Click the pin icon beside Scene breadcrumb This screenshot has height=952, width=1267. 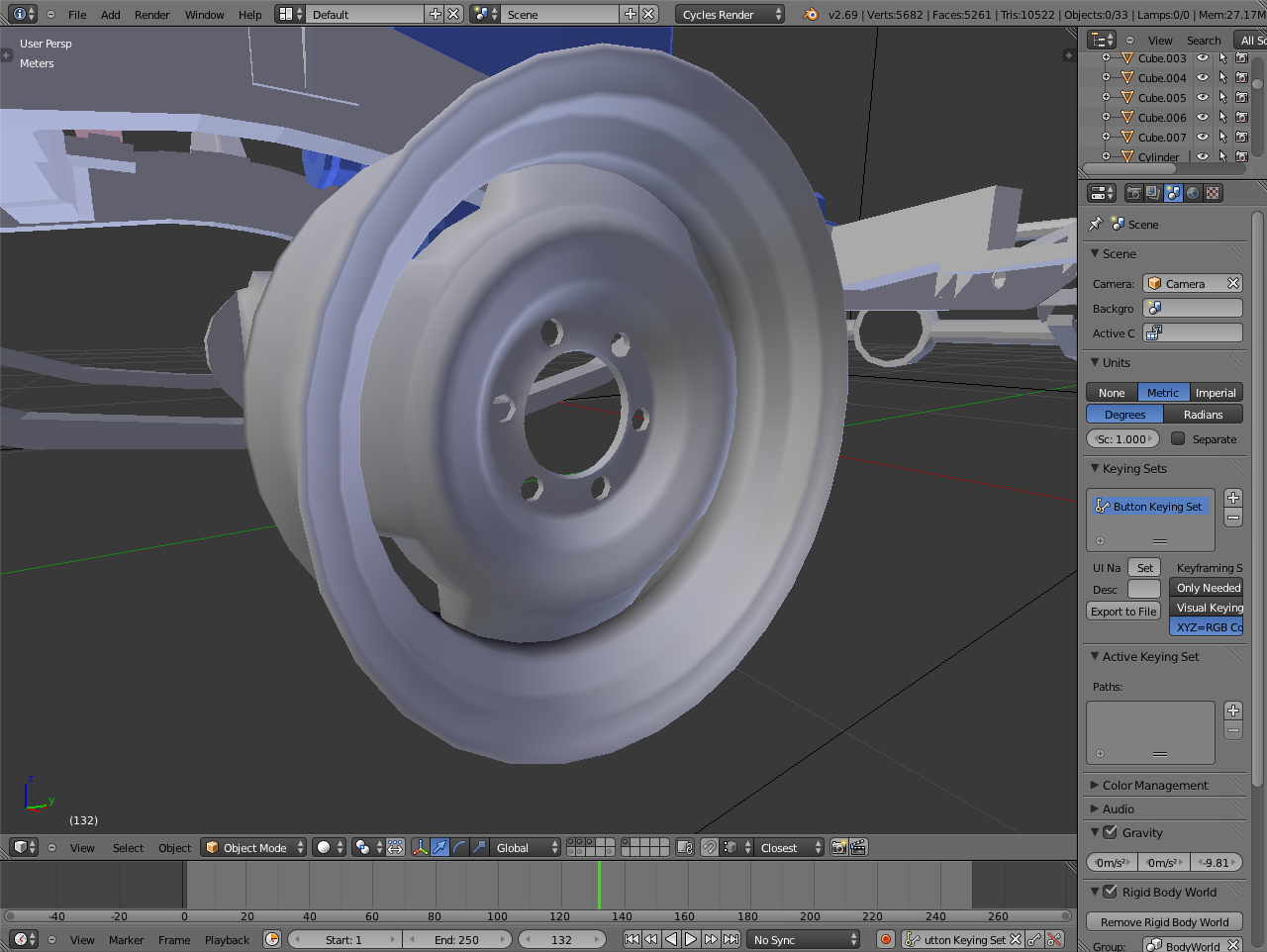[1096, 224]
